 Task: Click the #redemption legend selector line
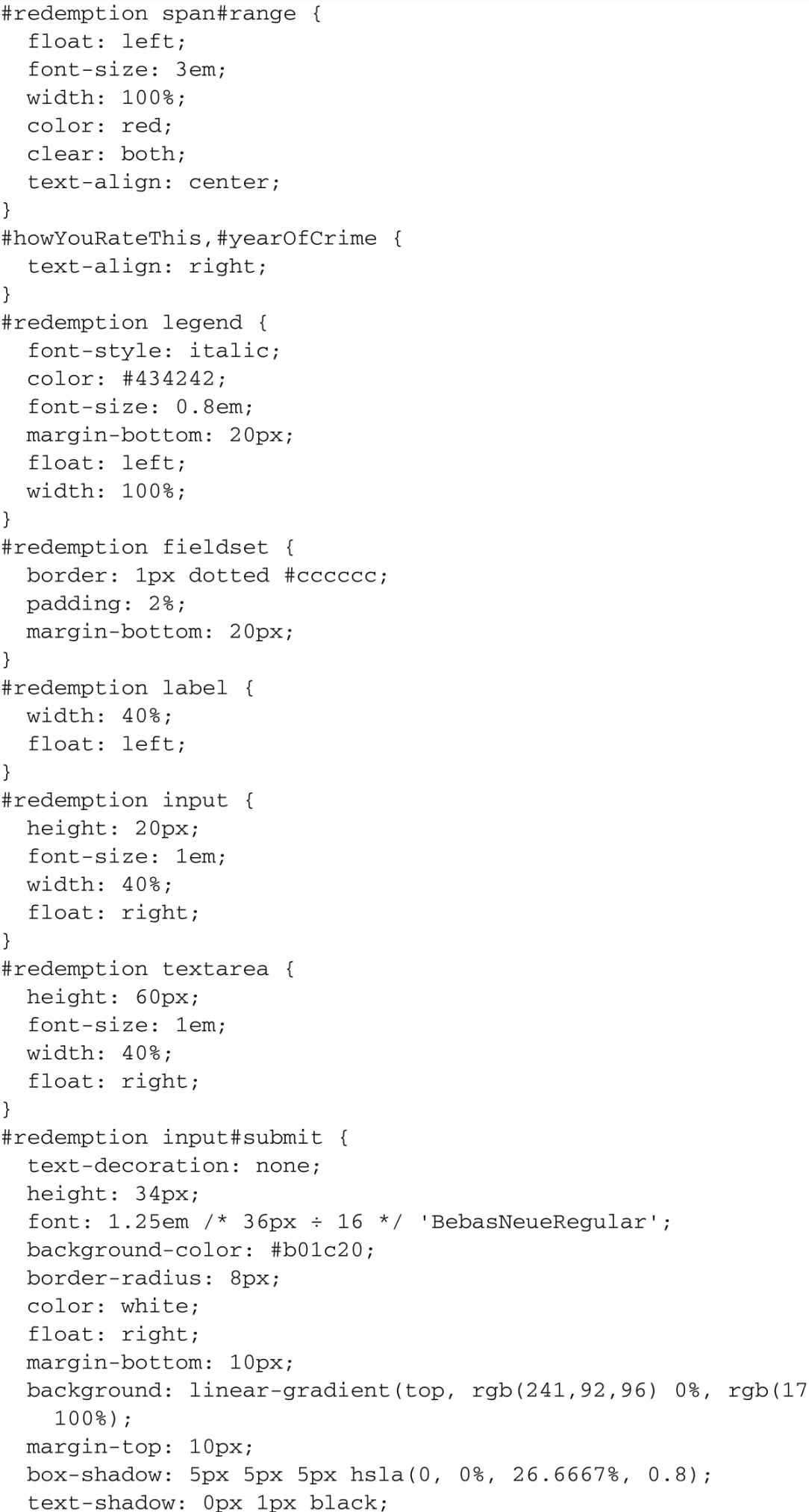[134, 323]
